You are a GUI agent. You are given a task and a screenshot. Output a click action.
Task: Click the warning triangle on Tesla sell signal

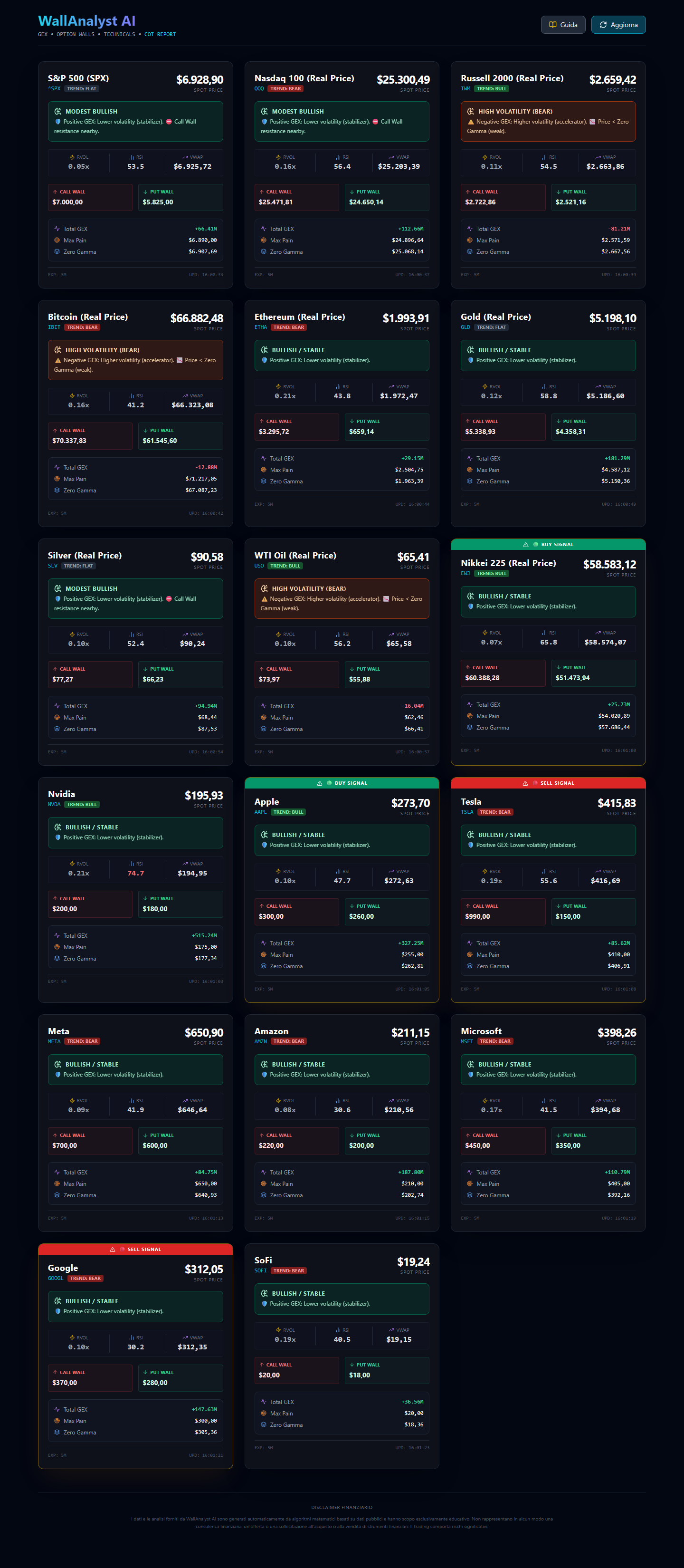[525, 783]
